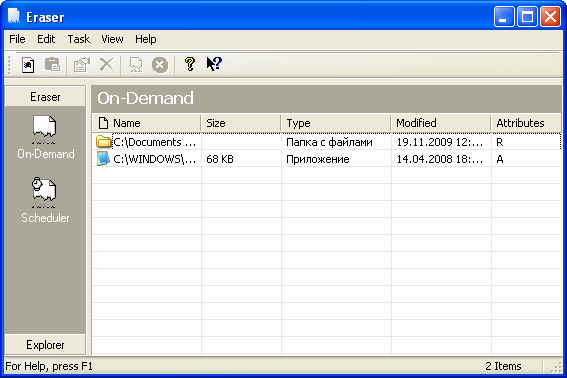Click the Stop circle-X toolbar icon

[x=160, y=65]
